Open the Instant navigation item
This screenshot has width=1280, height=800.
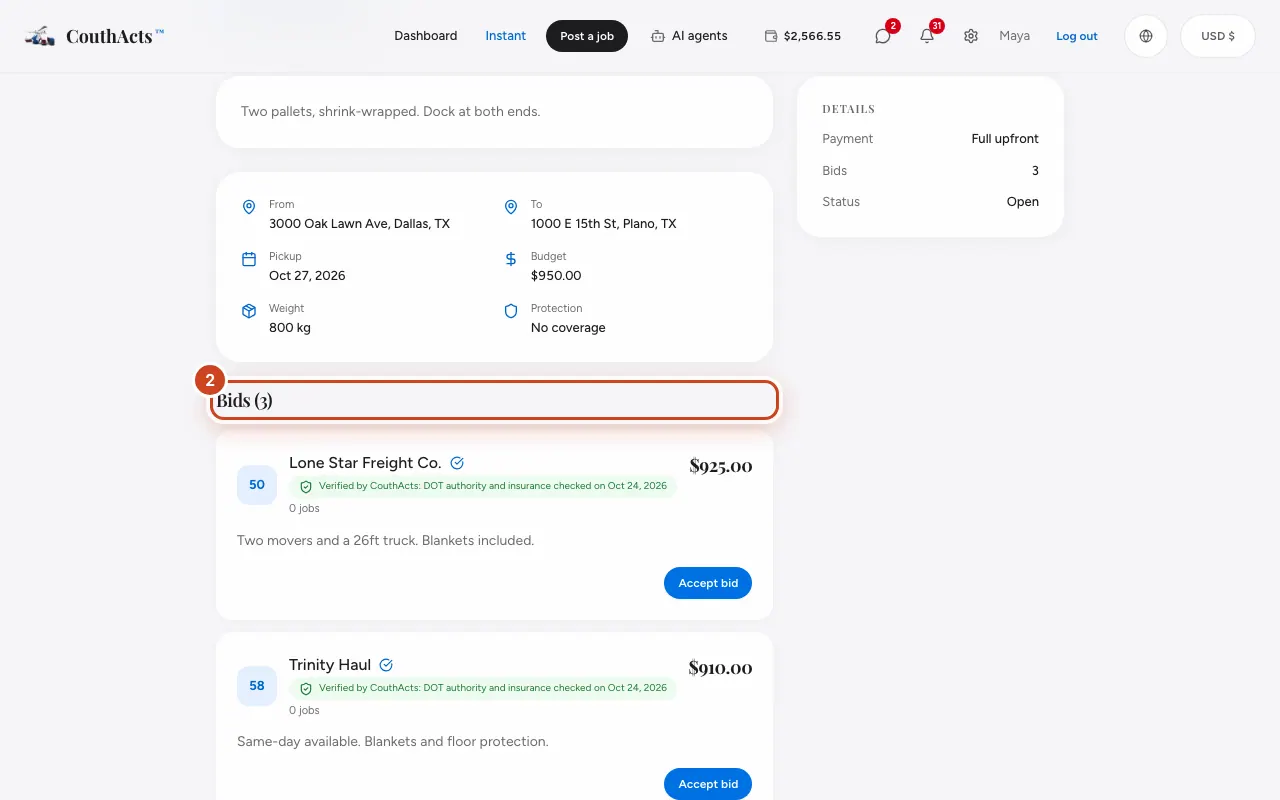506,36
